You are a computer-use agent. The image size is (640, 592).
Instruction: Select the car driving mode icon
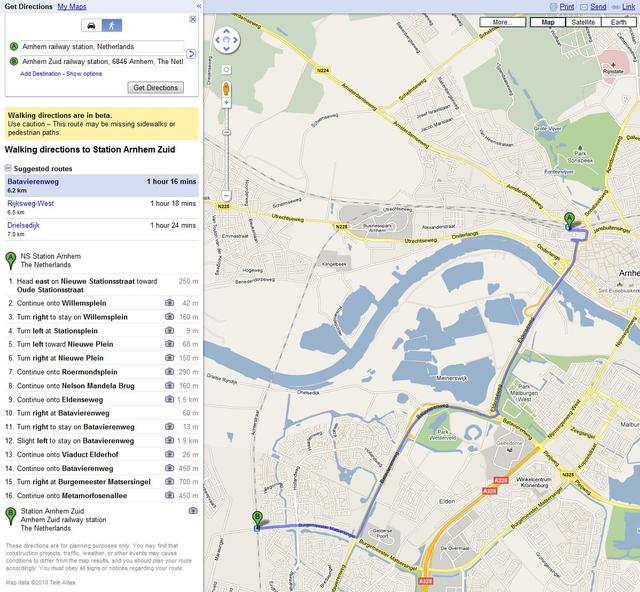[90, 25]
